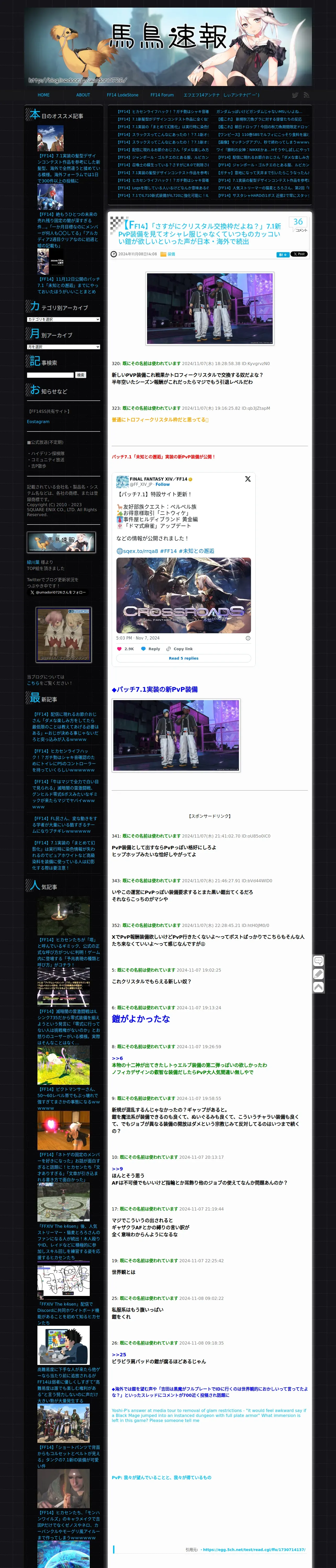Viewport: 336px width, 1568px height.
Task: Click the 二人のララフェル sidebar thumbnail
Action: (63, 635)
